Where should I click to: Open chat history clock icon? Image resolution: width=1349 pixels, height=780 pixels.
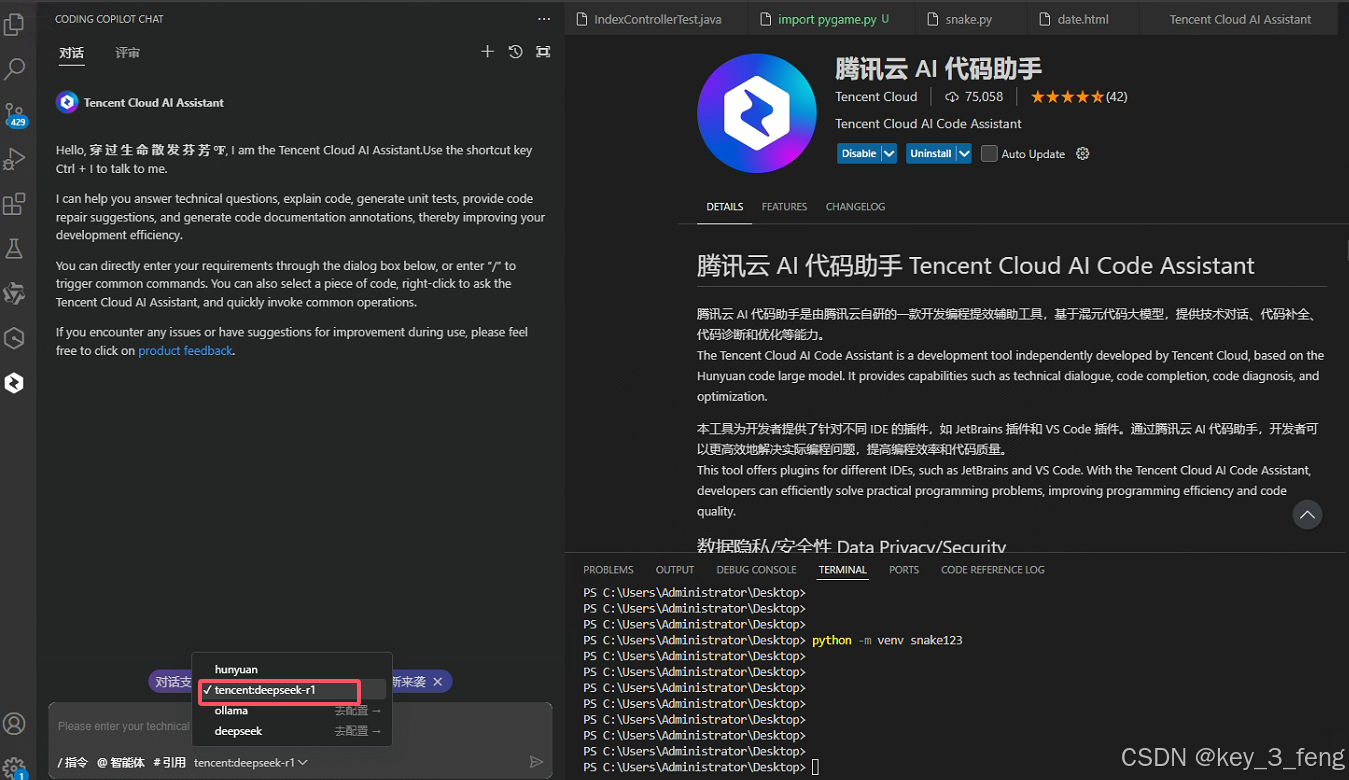pos(515,52)
